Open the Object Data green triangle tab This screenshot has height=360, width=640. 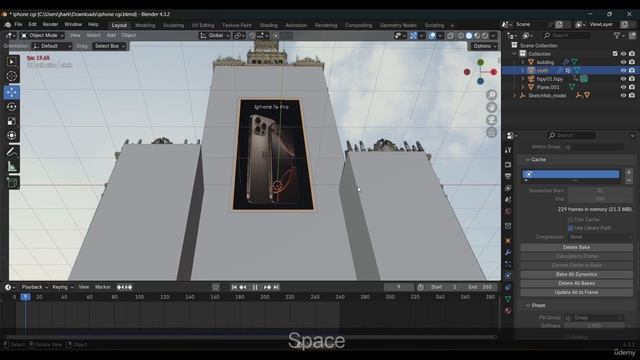[508, 299]
